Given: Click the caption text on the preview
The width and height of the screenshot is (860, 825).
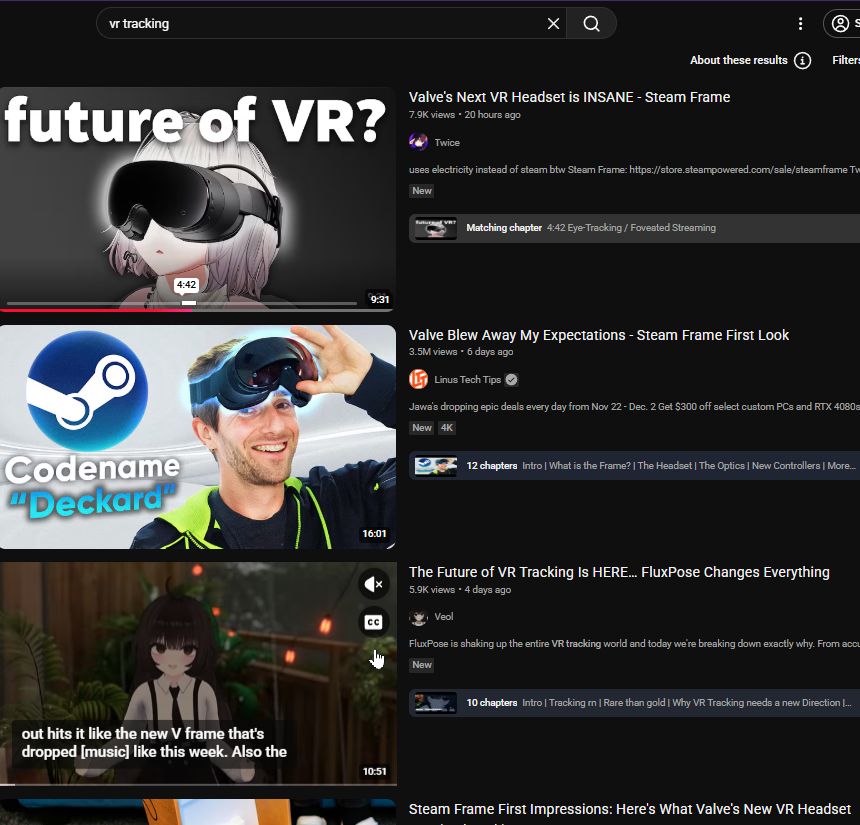Looking at the screenshot, I should pos(154,743).
